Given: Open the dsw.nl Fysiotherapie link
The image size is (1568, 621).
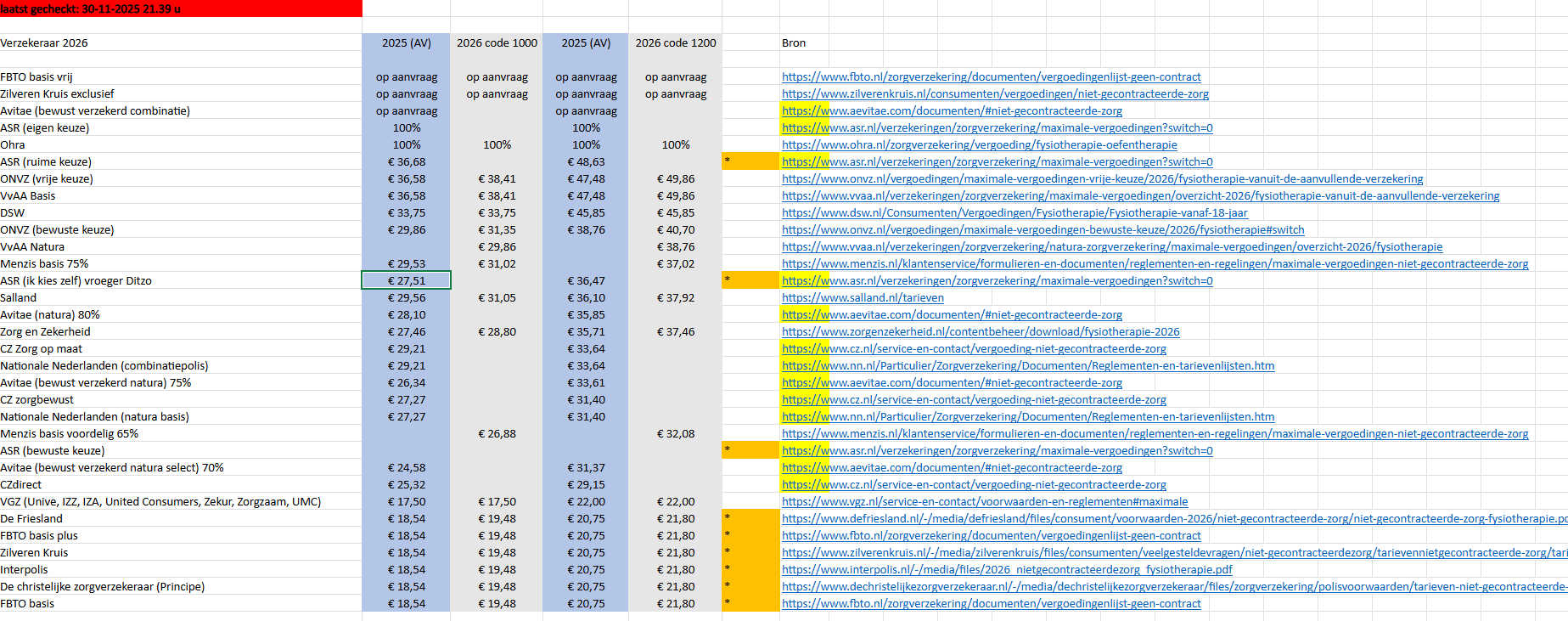Looking at the screenshot, I should pyautogui.click(x=1014, y=213).
